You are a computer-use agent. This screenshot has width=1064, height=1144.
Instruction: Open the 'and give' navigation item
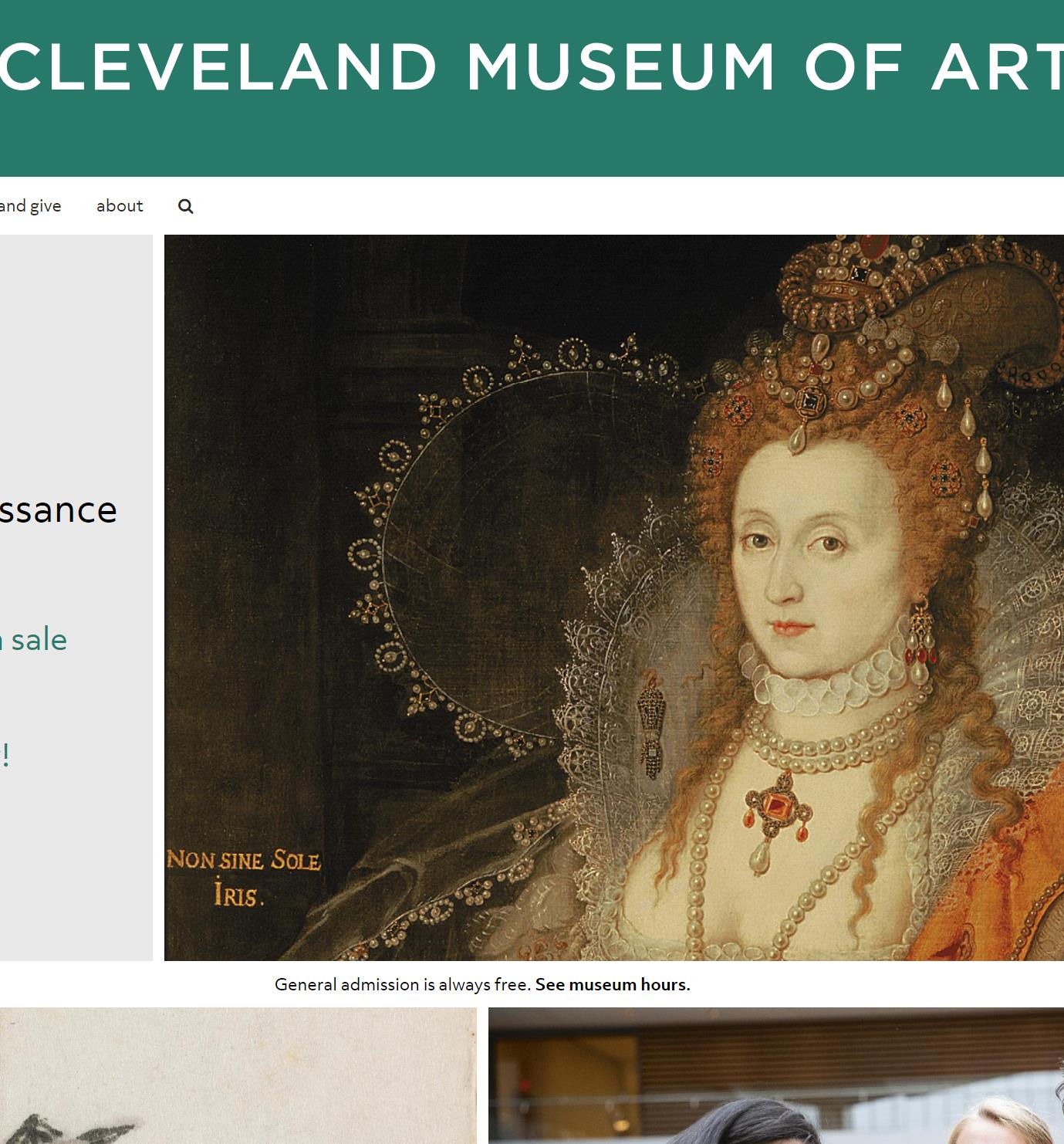pyautogui.click(x=30, y=206)
